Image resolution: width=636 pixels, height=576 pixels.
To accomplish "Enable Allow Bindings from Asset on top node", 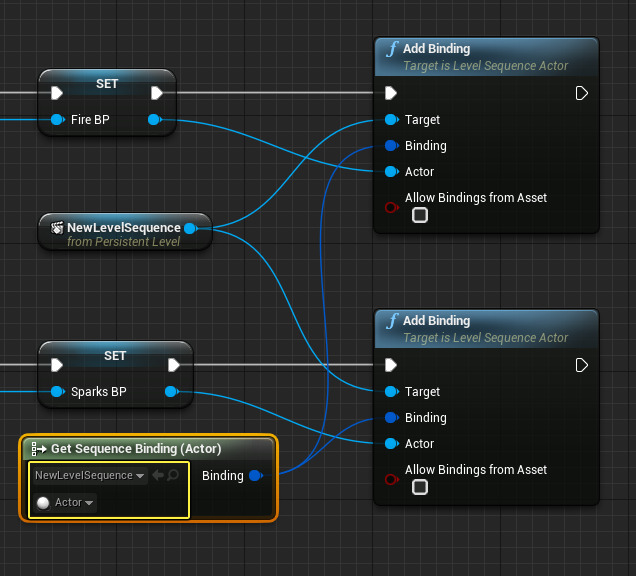I will click(420, 215).
